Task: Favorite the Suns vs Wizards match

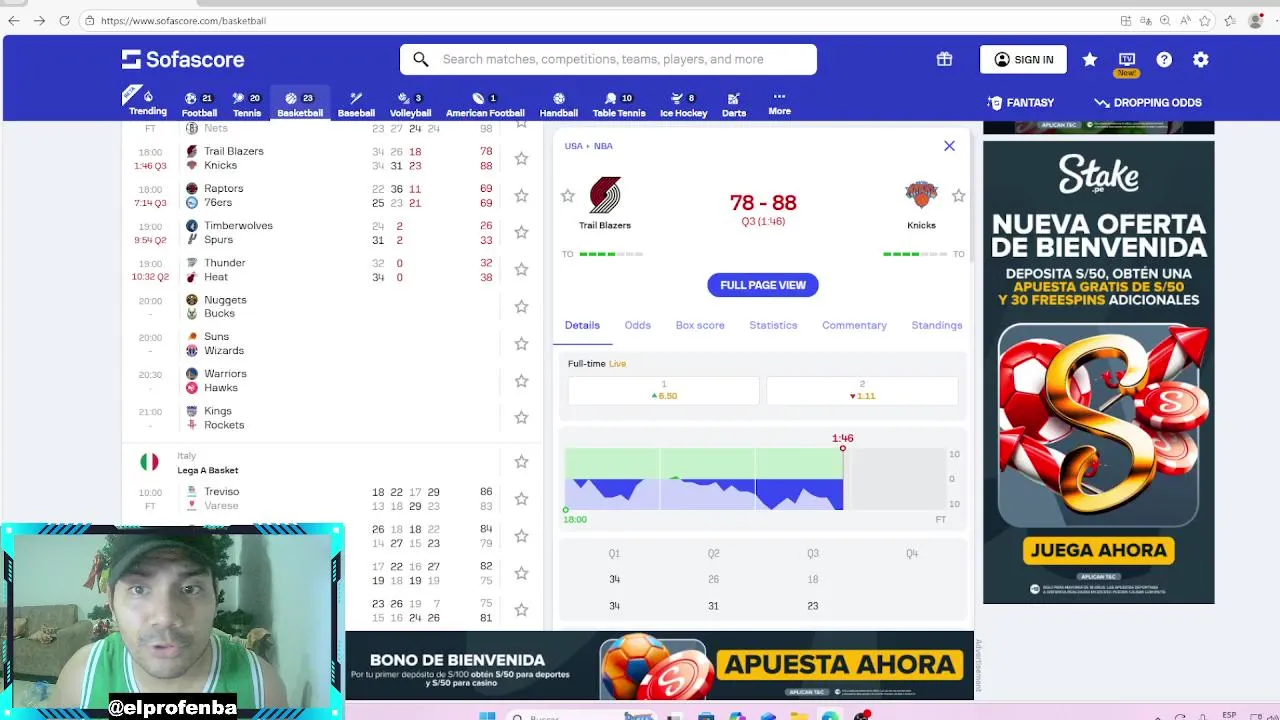Action: [521, 343]
